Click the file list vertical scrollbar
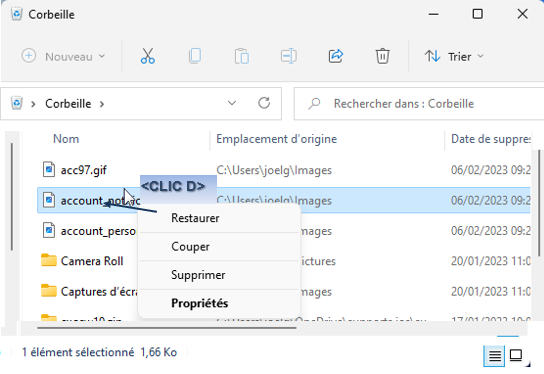Viewport: 544px width, 374px height. [x=539, y=203]
